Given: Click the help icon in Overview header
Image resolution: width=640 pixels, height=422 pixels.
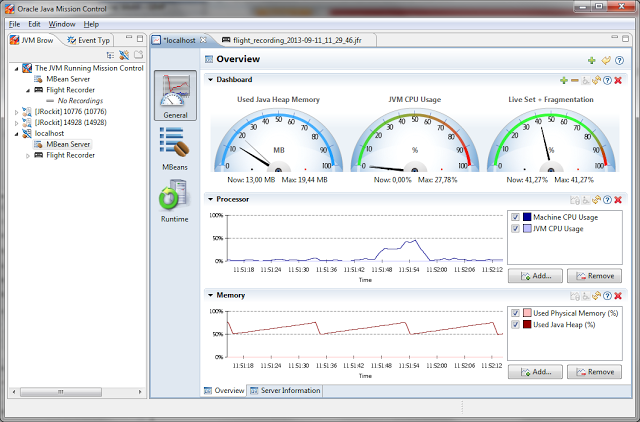Looking at the screenshot, I should (620, 61).
